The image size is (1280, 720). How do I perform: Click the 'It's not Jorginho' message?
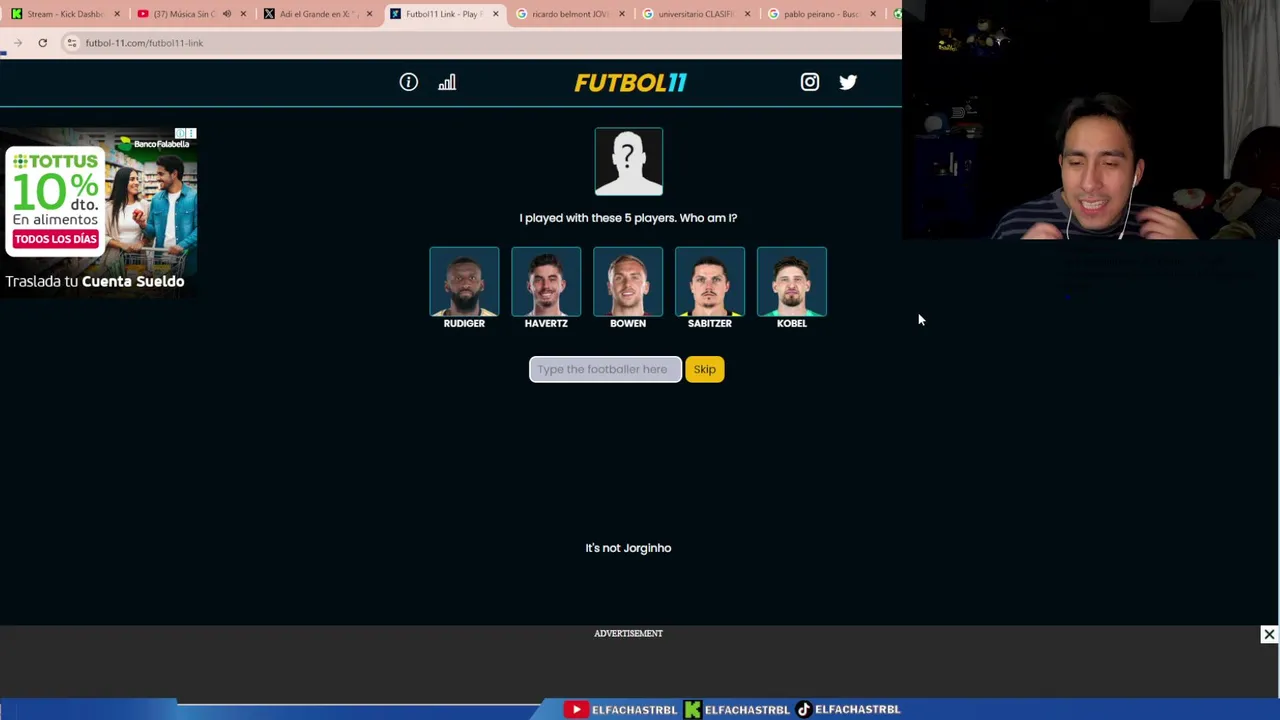[x=628, y=548]
